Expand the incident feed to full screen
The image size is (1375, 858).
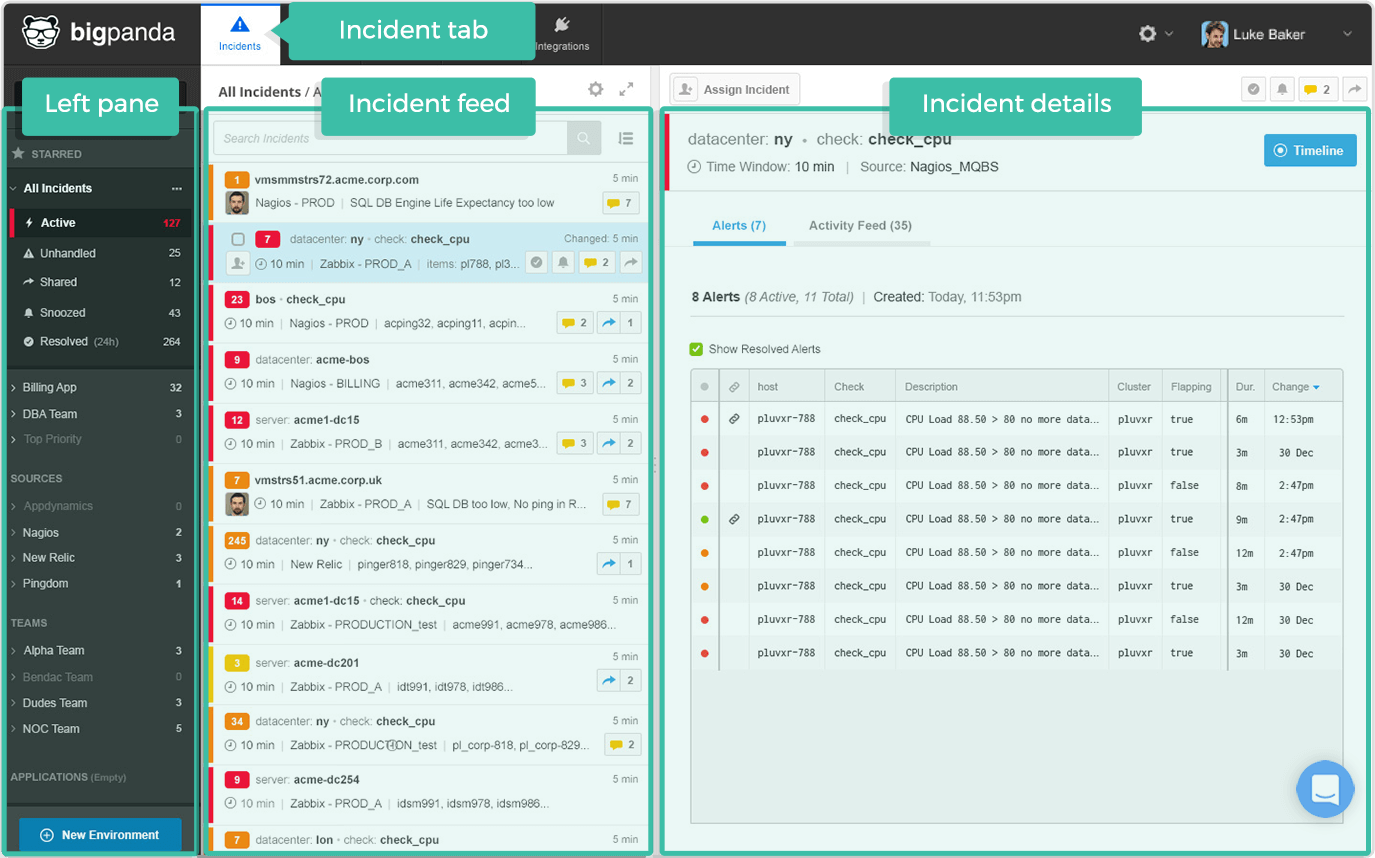(626, 89)
